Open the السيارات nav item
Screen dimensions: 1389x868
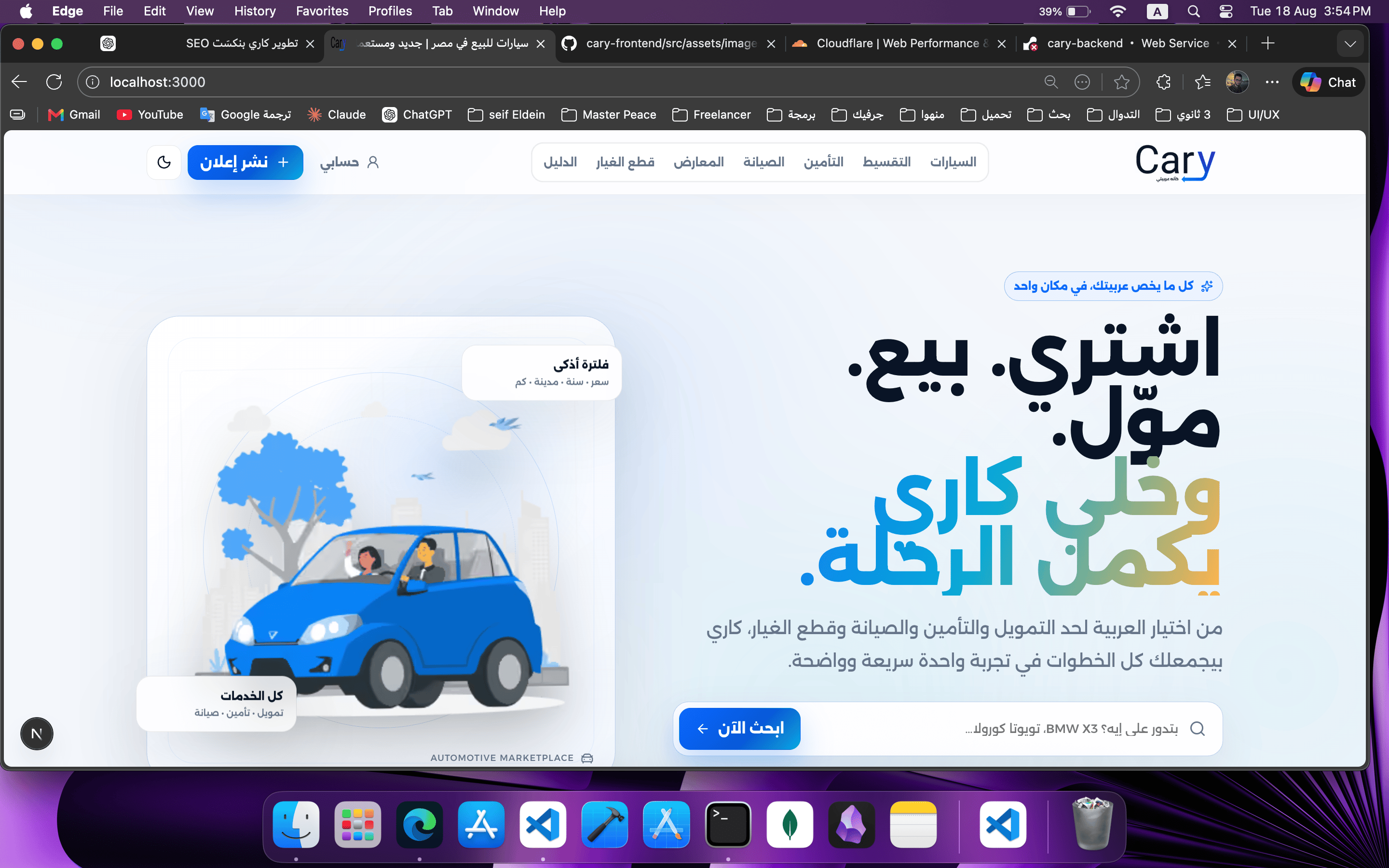[x=953, y=163]
